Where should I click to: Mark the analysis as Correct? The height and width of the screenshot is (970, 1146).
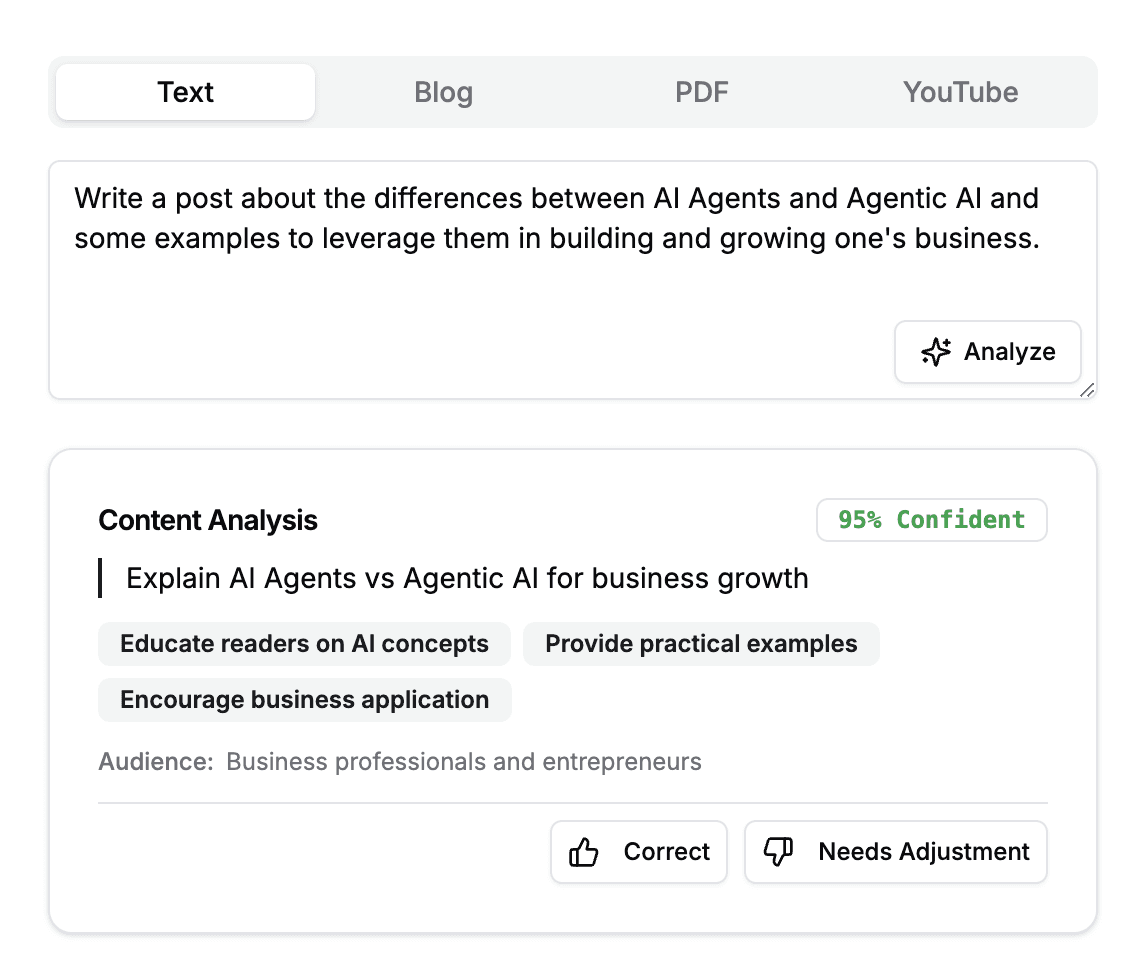click(639, 852)
